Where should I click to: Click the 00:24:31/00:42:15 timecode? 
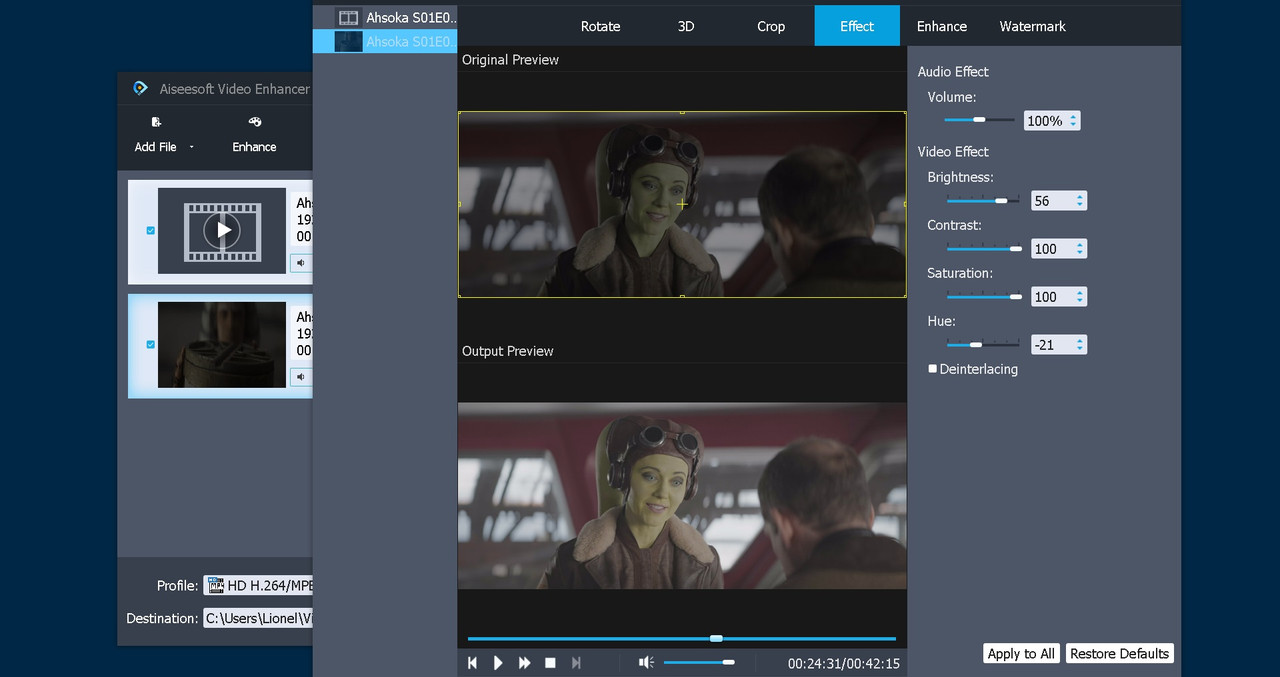coord(843,663)
